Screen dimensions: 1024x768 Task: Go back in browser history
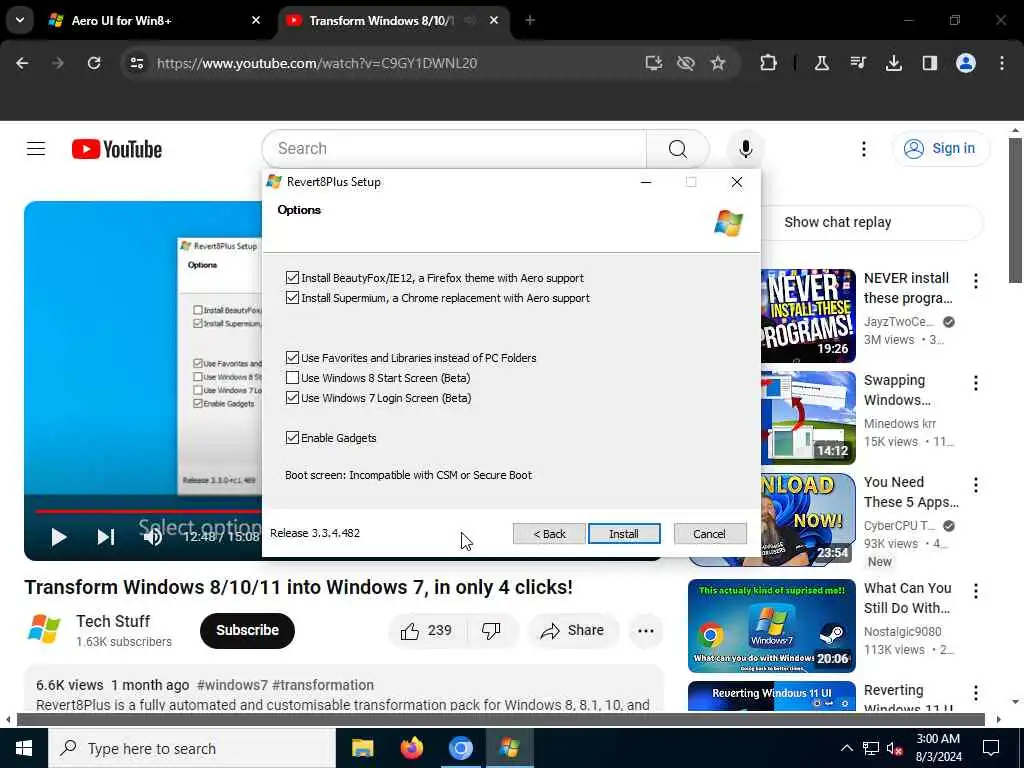click(x=22, y=63)
